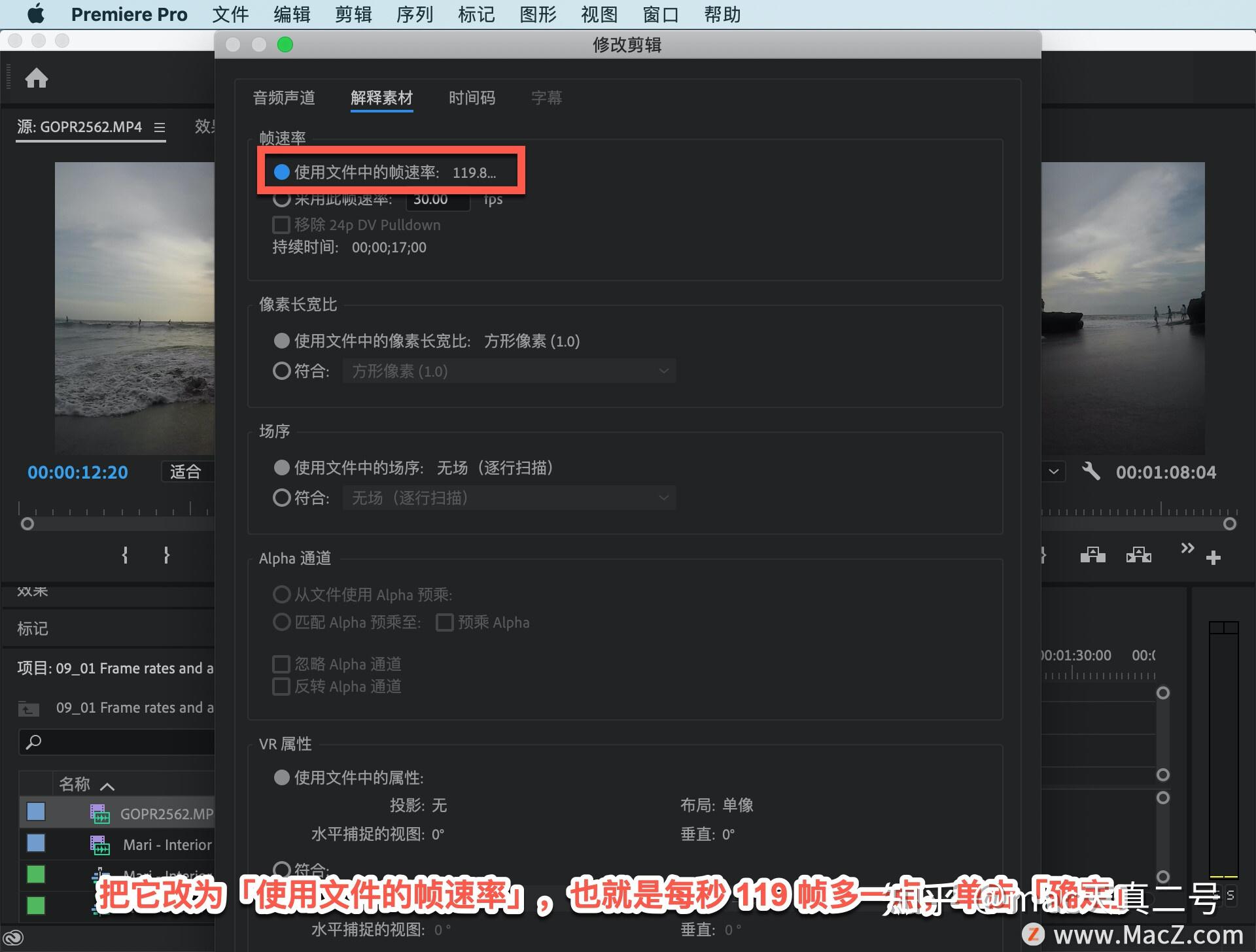Open the wrench settings icon
The height and width of the screenshot is (952, 1256).
click(1090, 471)
